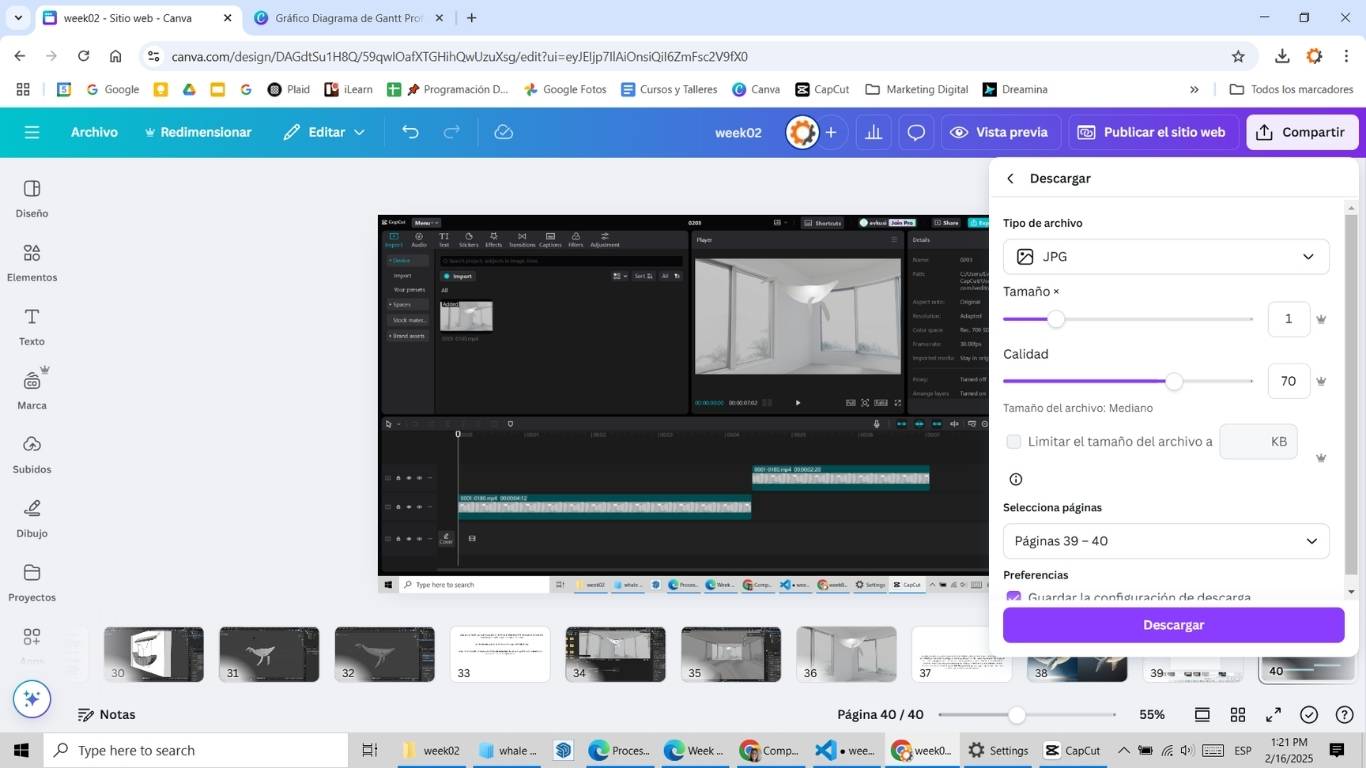This screenshot has width=1366, height=768.
Task: Open the Chrome tab search dropdown arrow
Action: (x=17, y=18)
